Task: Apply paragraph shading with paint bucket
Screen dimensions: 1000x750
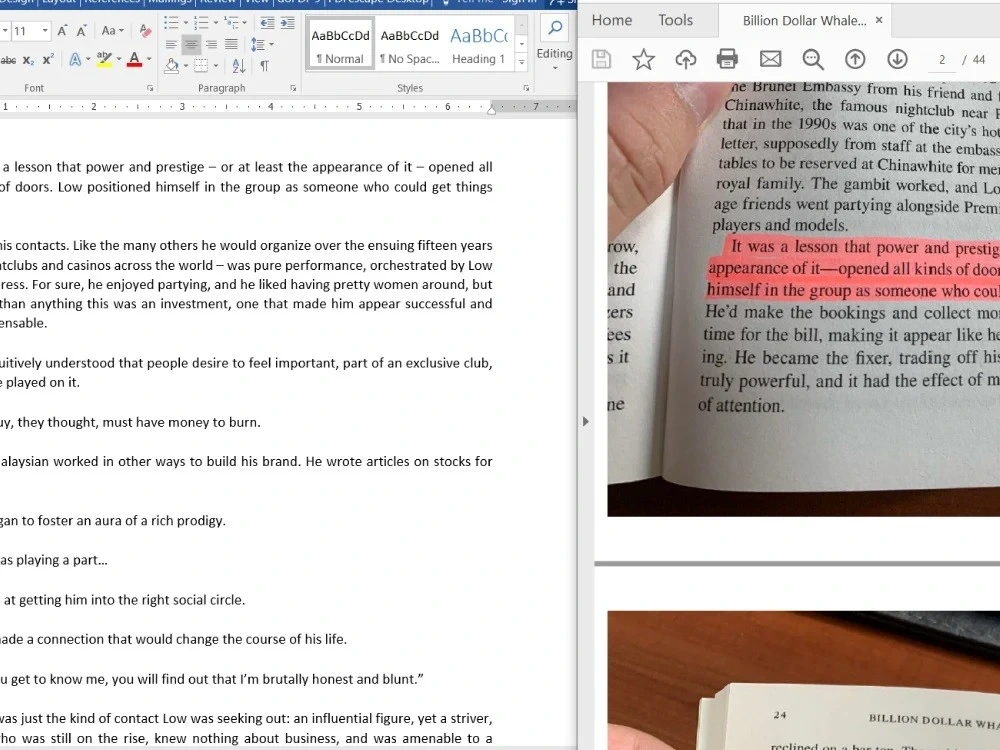Action: pos(172,65)
